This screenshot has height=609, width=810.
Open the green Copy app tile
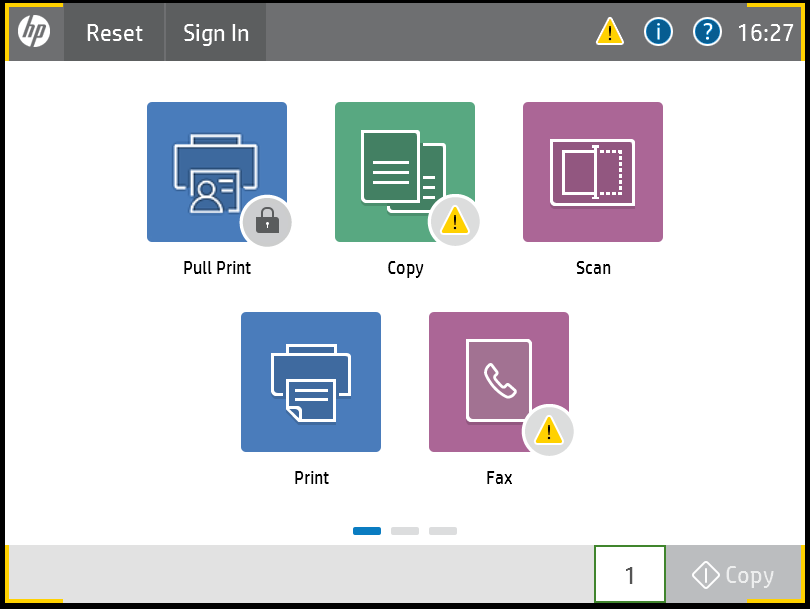(x=404, y=171)
